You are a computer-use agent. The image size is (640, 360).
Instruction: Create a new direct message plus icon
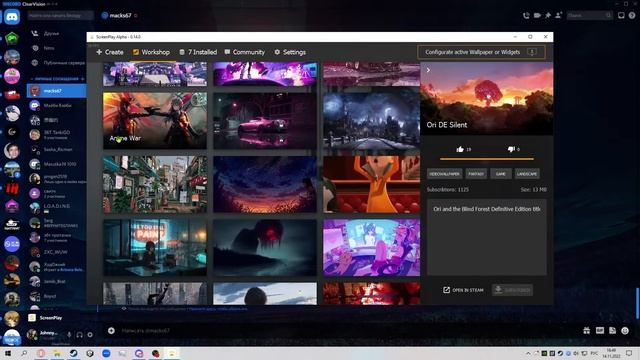pyautogui.click(x=82, y=78)
